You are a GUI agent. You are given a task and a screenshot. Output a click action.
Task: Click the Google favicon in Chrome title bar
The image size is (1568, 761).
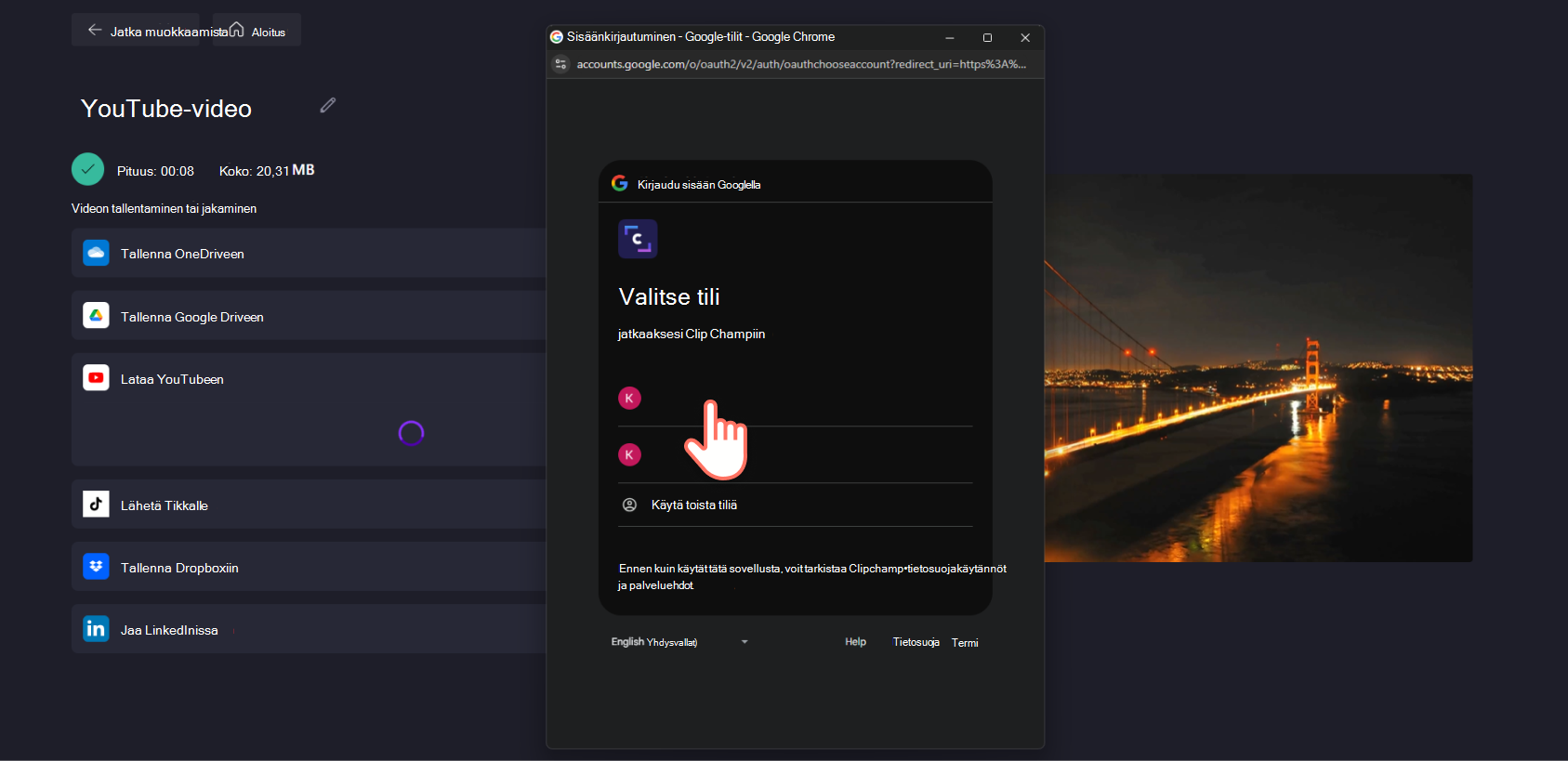[x=557, y=37]
